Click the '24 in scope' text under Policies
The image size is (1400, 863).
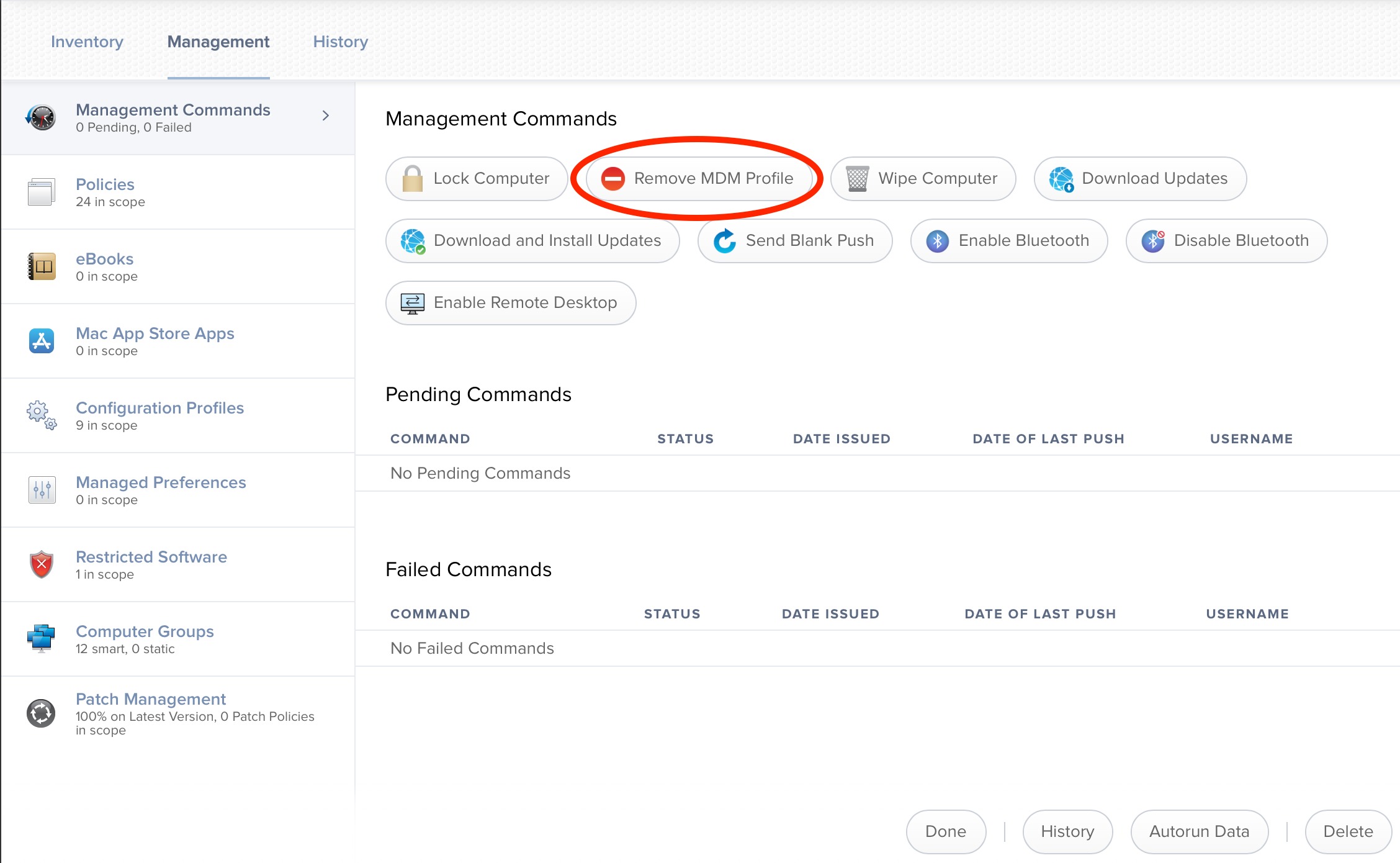click(110, 202)
